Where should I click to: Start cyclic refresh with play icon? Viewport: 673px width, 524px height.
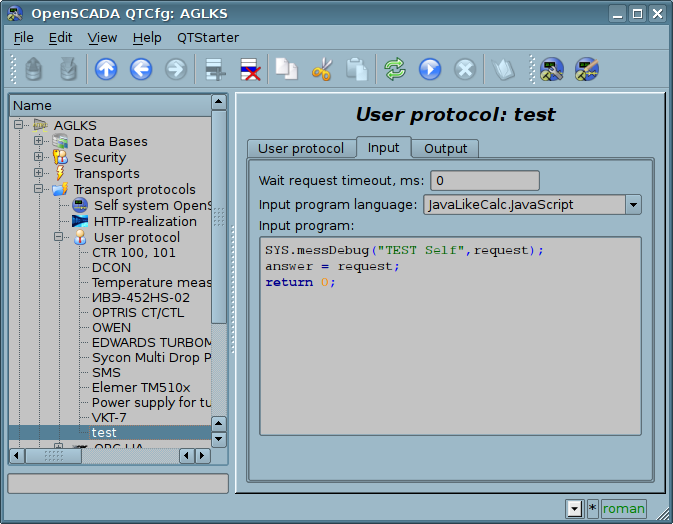pos(430,69)
